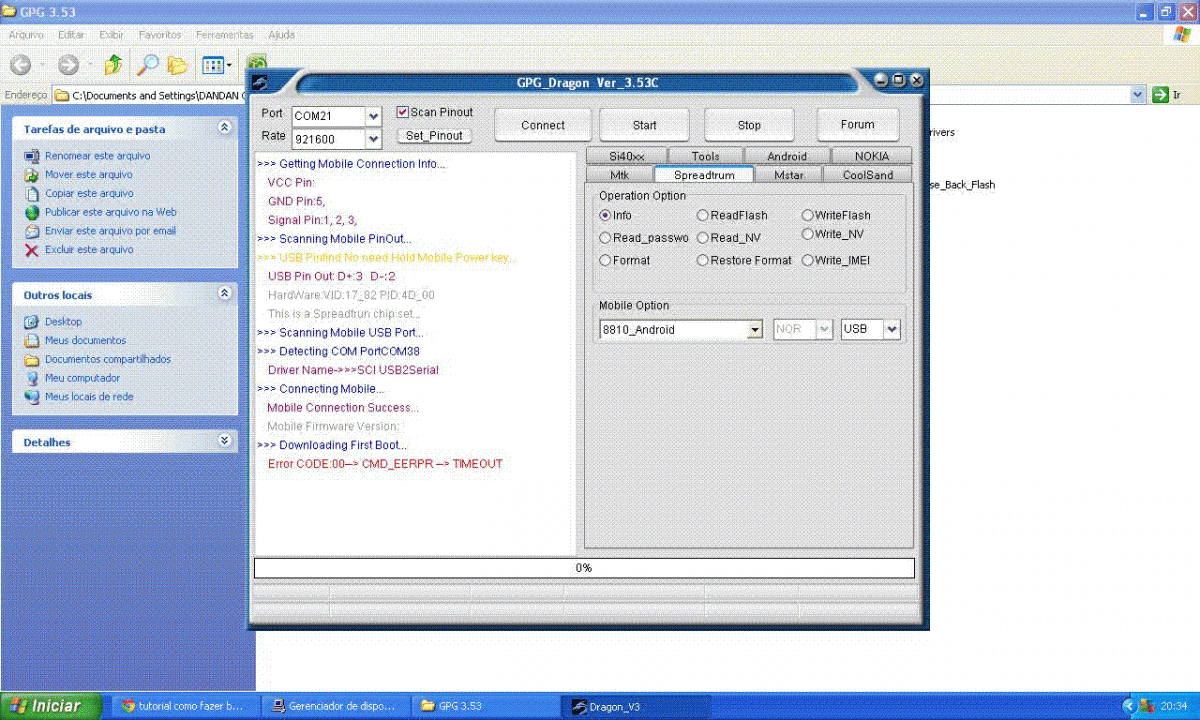Viewport: 1200px width, 720px height.
Task: Switch to the CoolSand tab
Action: 867,175
